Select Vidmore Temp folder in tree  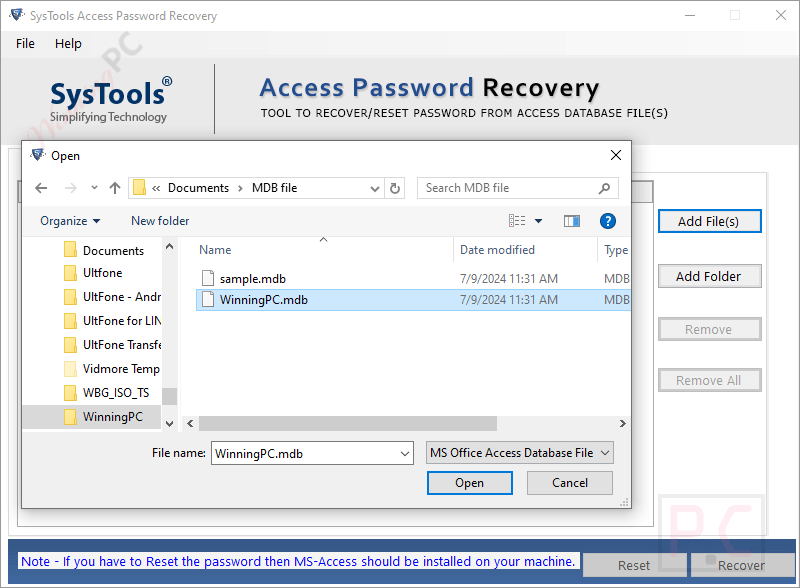[x=112, y=369]
